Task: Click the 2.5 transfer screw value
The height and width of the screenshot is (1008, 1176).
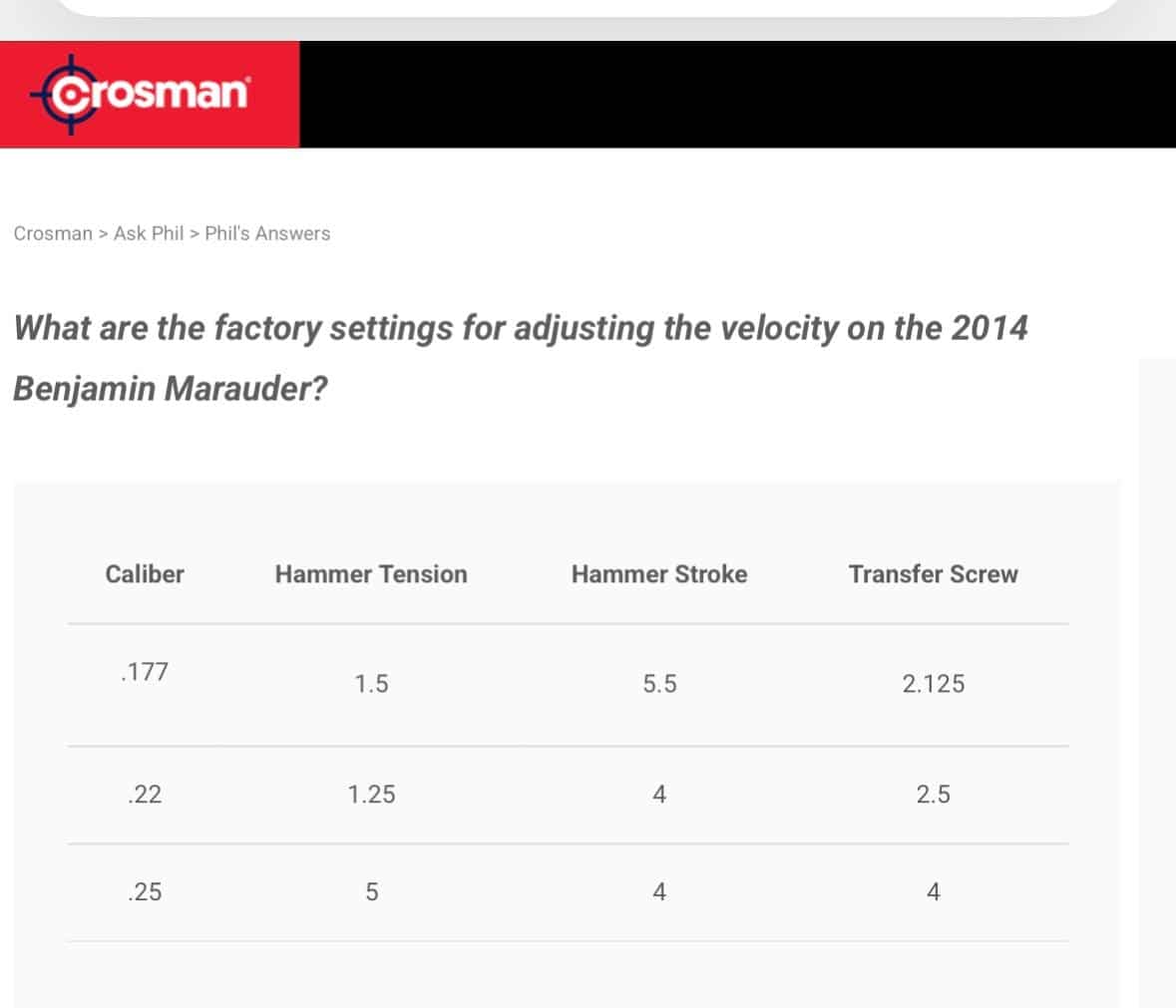Action: click(x=933, y=795)
